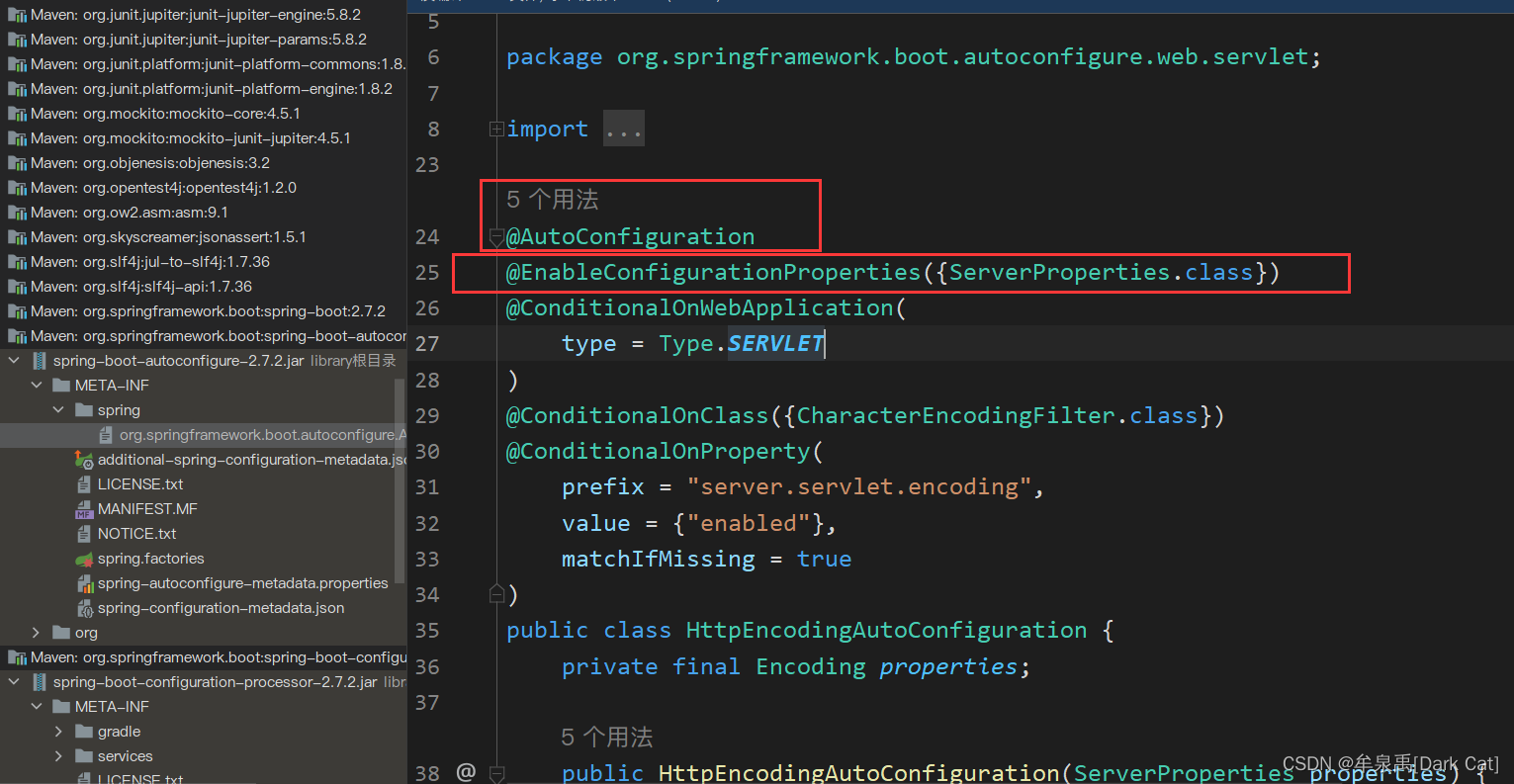
Task: Click the services folder icon
Action: click(x=84, y=756)
